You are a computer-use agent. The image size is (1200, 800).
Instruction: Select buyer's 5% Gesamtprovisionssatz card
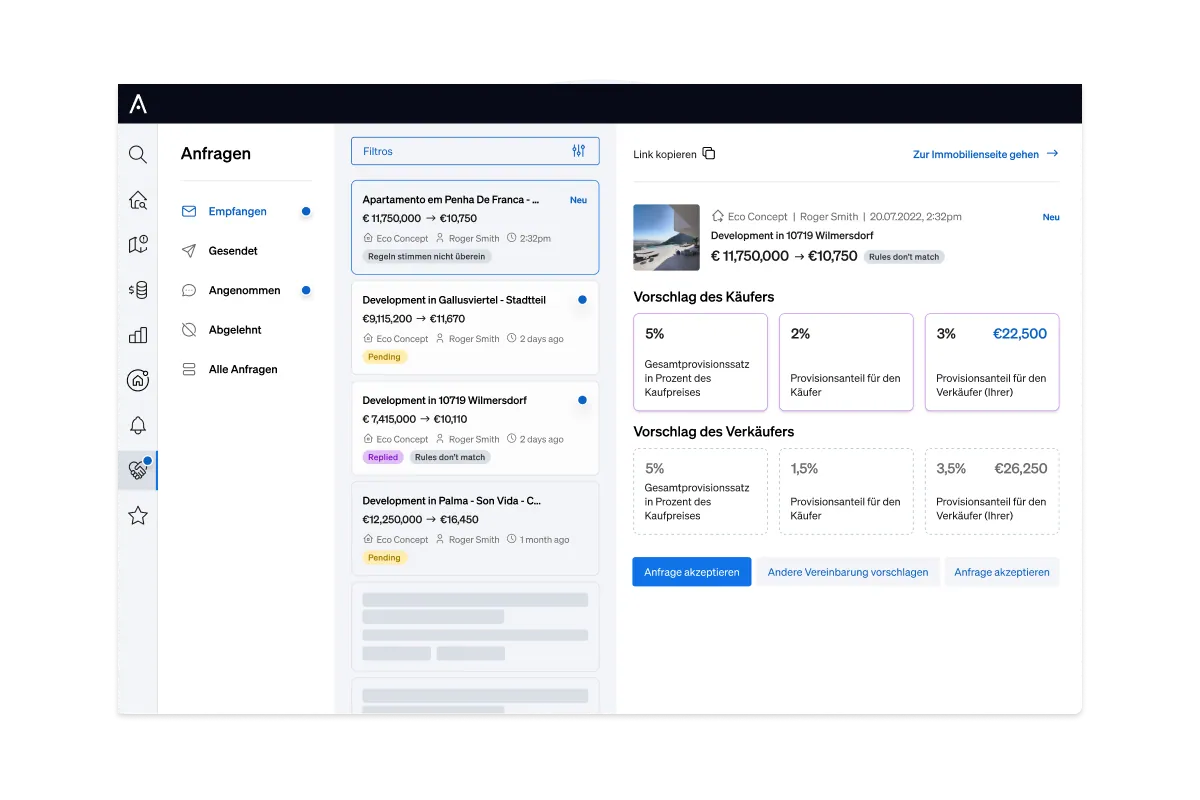point(701,362)
